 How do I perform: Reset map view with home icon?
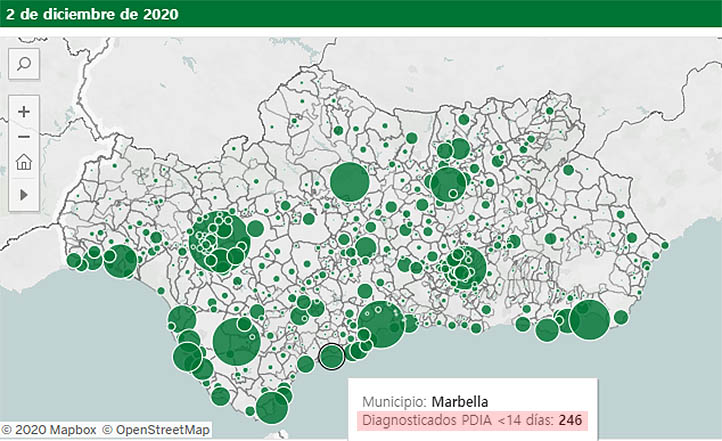(x=24, y=162)
